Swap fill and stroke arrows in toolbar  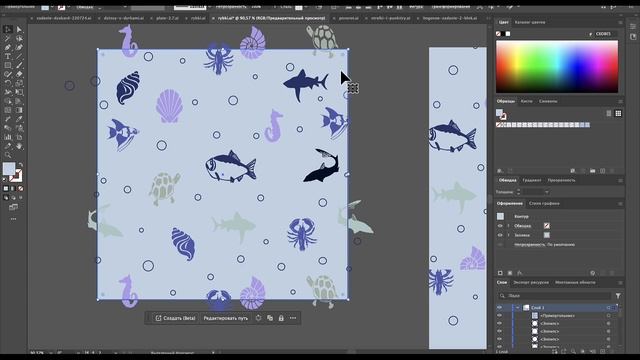[x=20, y=165]
